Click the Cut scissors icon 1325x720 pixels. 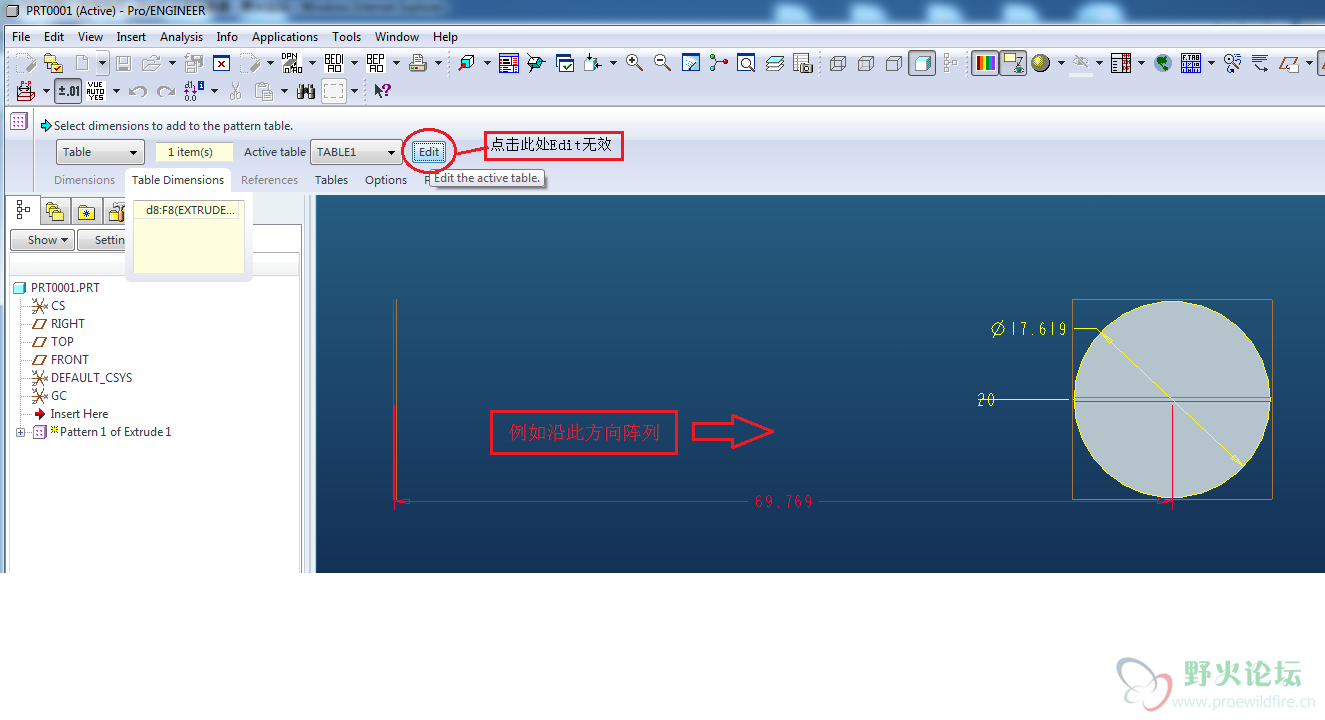point(236,91)
